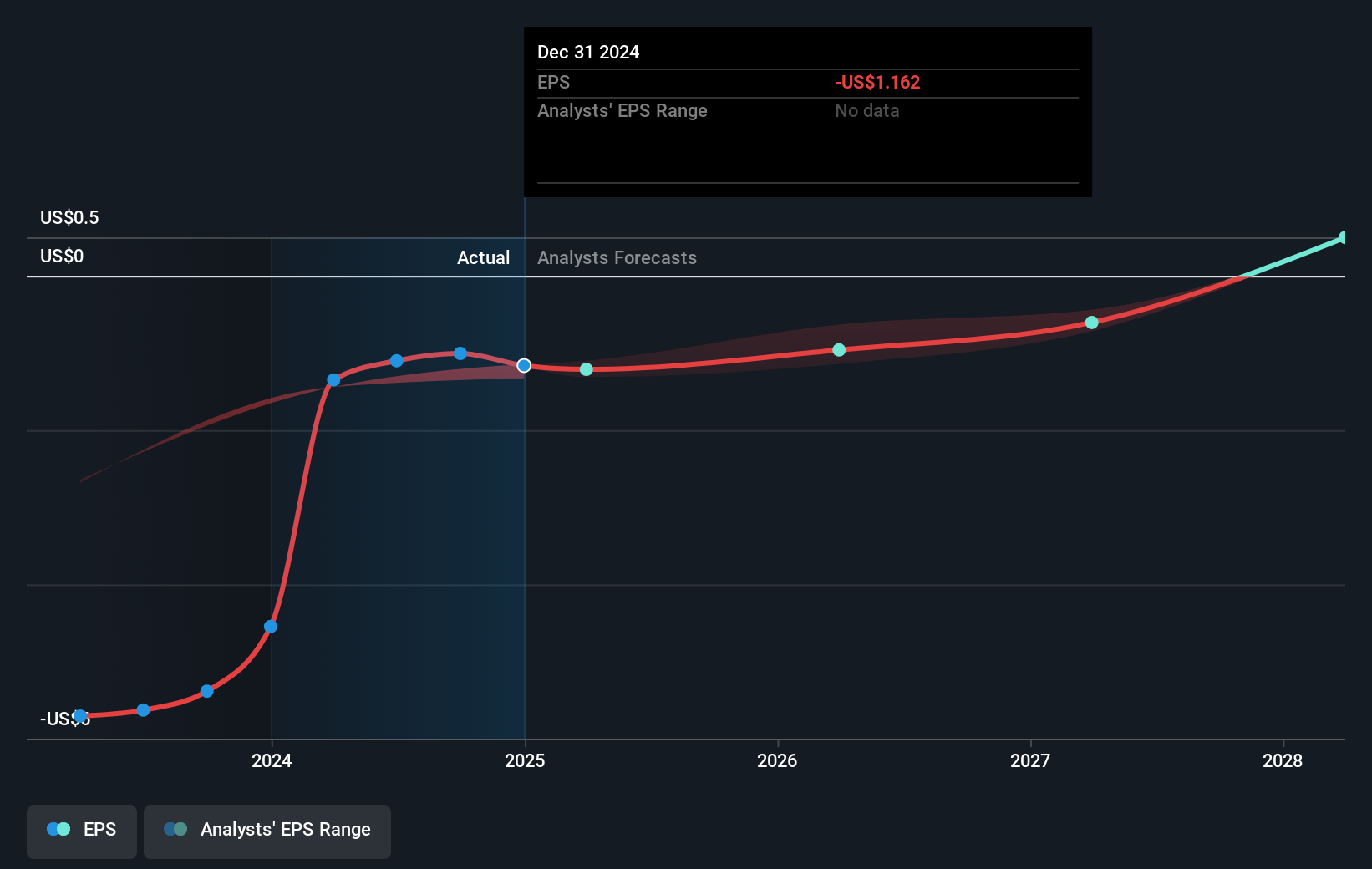The height and width of the screenshot is (869, 1372).
Task: Select the teal forecast point near 2026
Action: click(x=839, y=350)
